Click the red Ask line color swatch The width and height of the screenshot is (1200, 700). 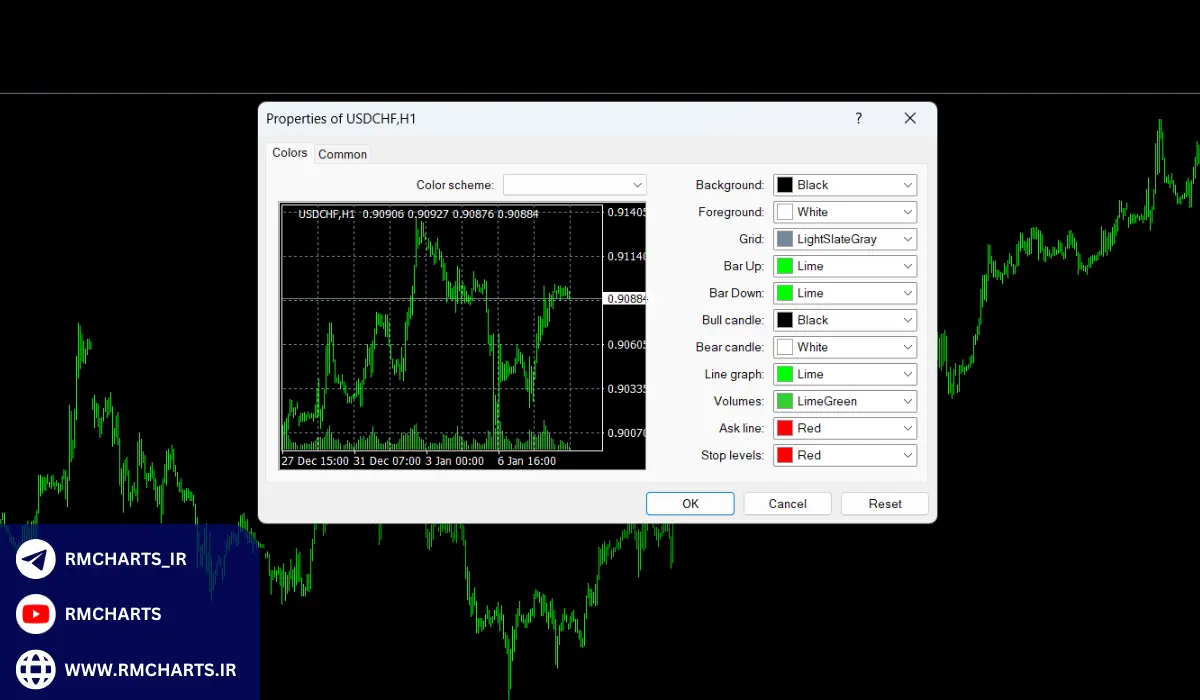point(785,428)
